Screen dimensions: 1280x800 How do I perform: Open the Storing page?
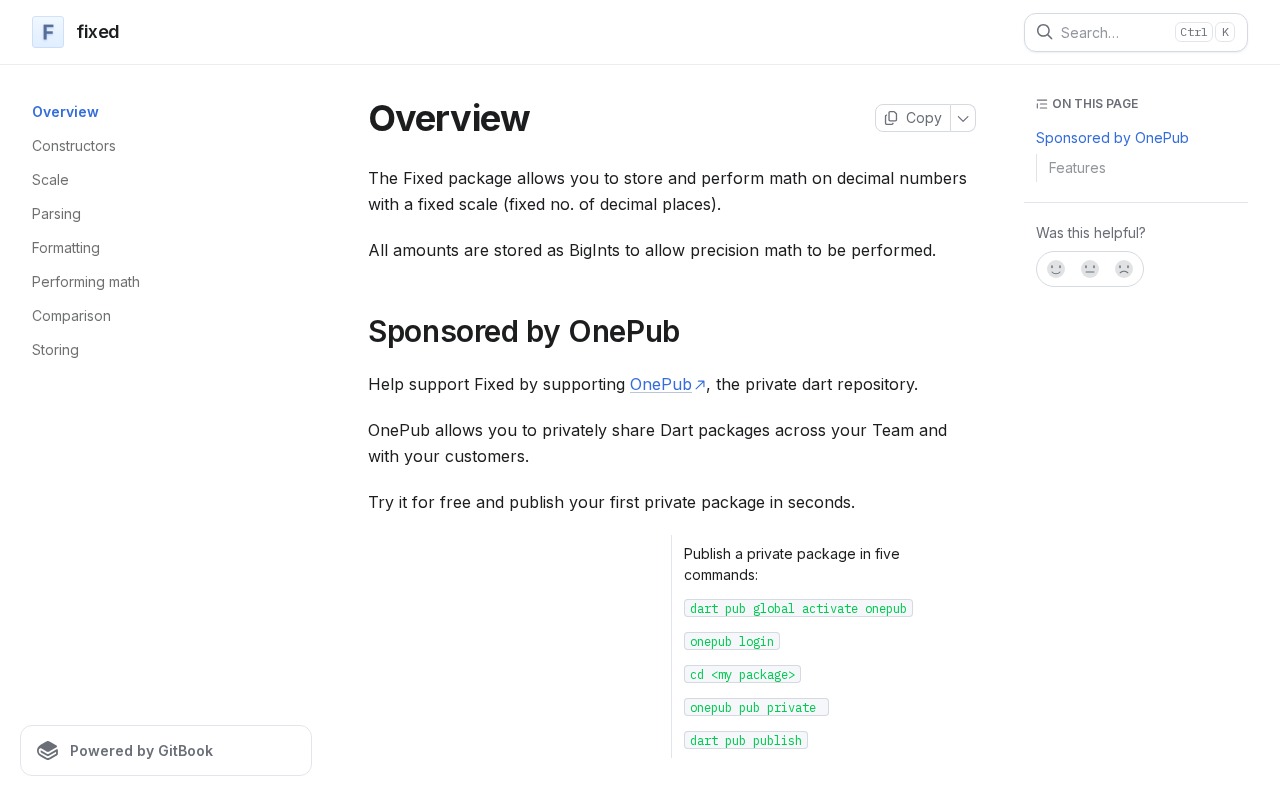[x=55, y=350]
